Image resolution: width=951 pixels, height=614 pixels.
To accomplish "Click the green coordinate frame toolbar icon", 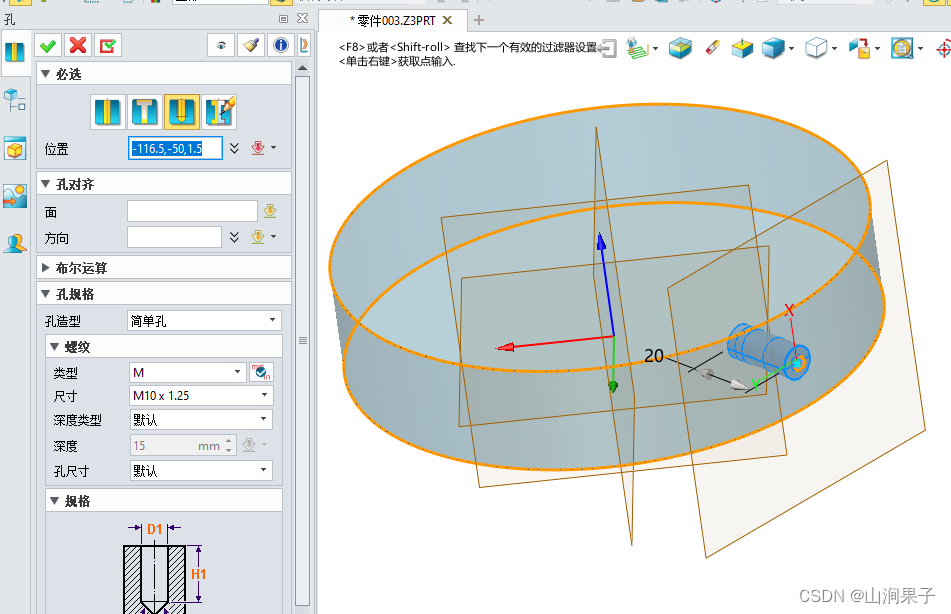I will pyautogui.click(x=637, y=49).
